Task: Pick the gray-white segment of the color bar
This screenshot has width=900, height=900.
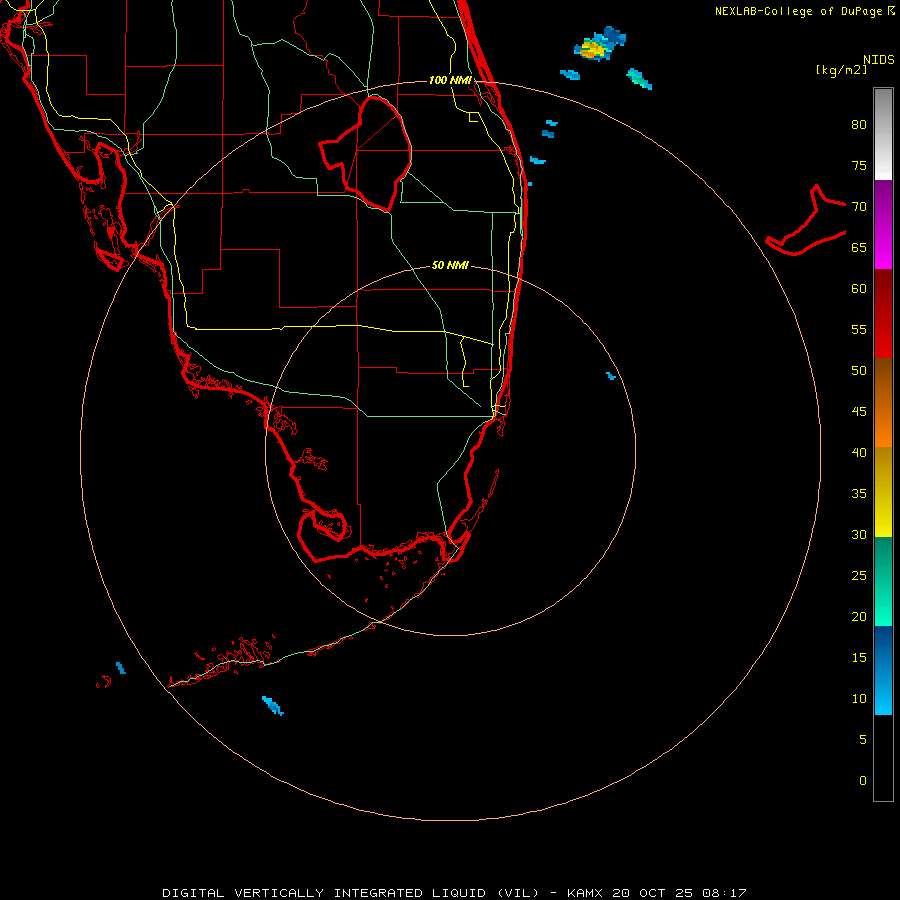Action: [883, 134]
